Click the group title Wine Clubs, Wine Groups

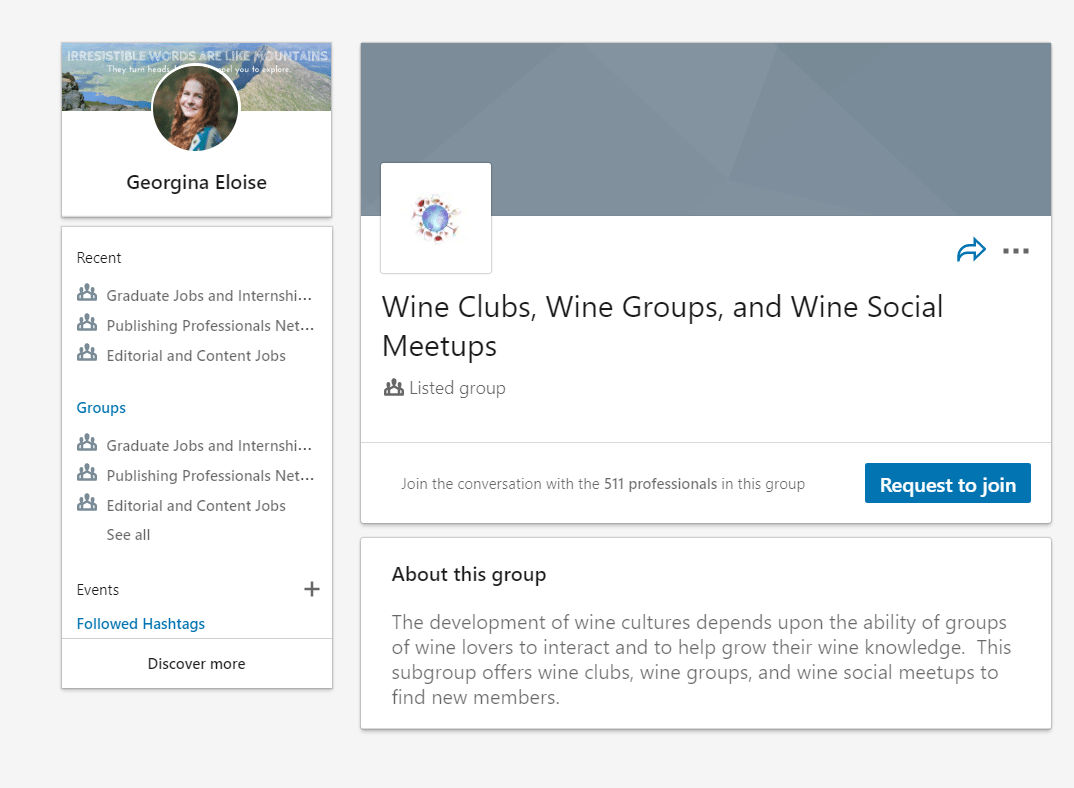coord(662,326)
